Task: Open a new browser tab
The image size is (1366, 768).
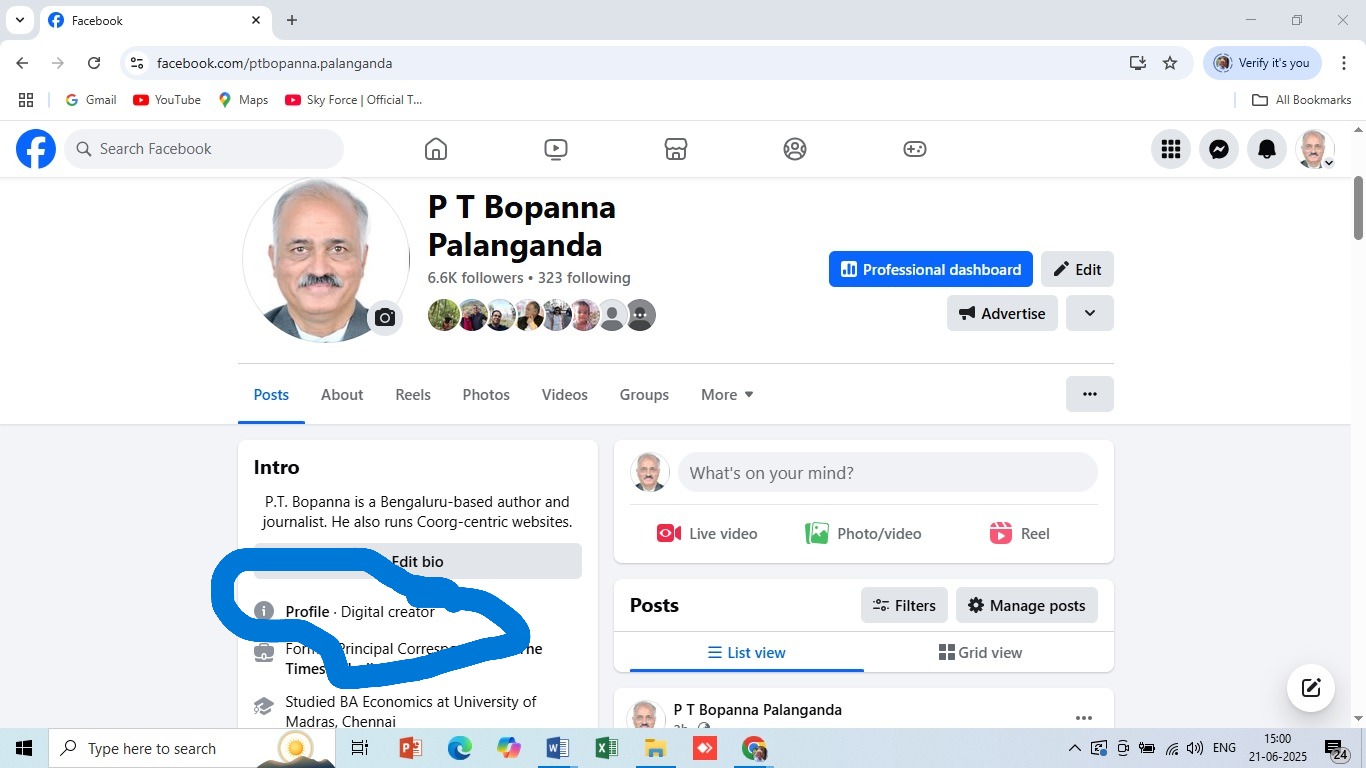Action: pyautogui.click(x=292, y=20)
